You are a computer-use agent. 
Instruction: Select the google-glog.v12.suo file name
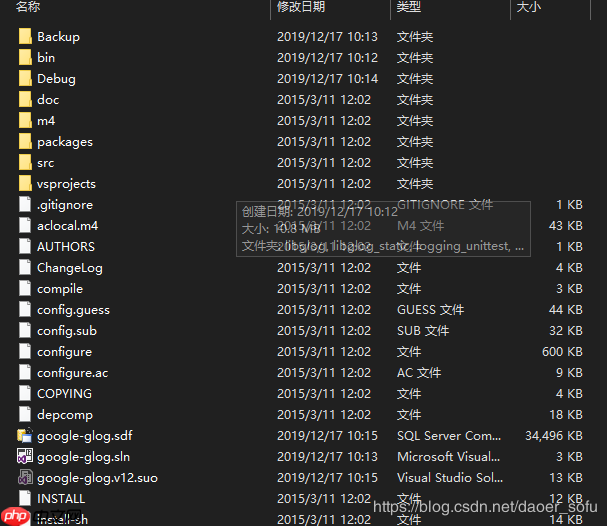98,478
